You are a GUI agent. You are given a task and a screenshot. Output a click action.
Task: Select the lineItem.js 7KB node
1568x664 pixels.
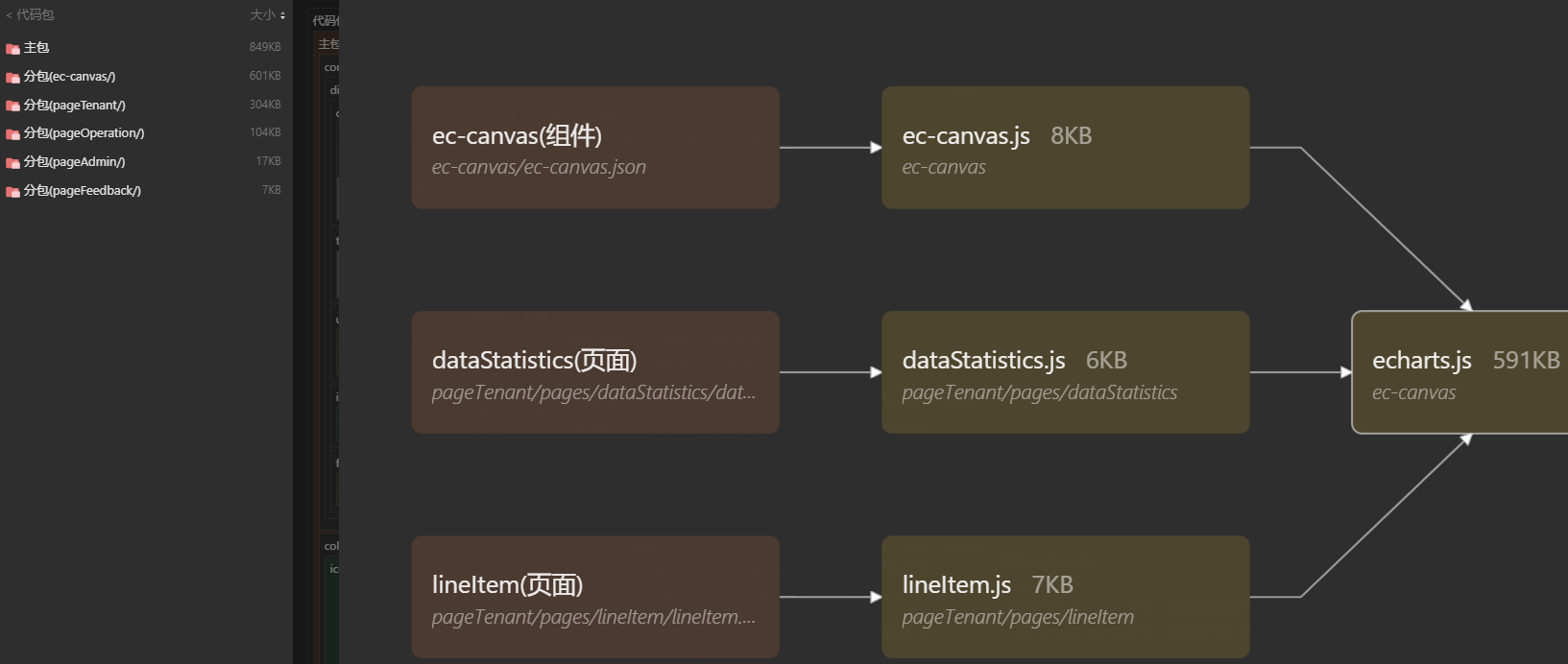[x=1066, y=597]
